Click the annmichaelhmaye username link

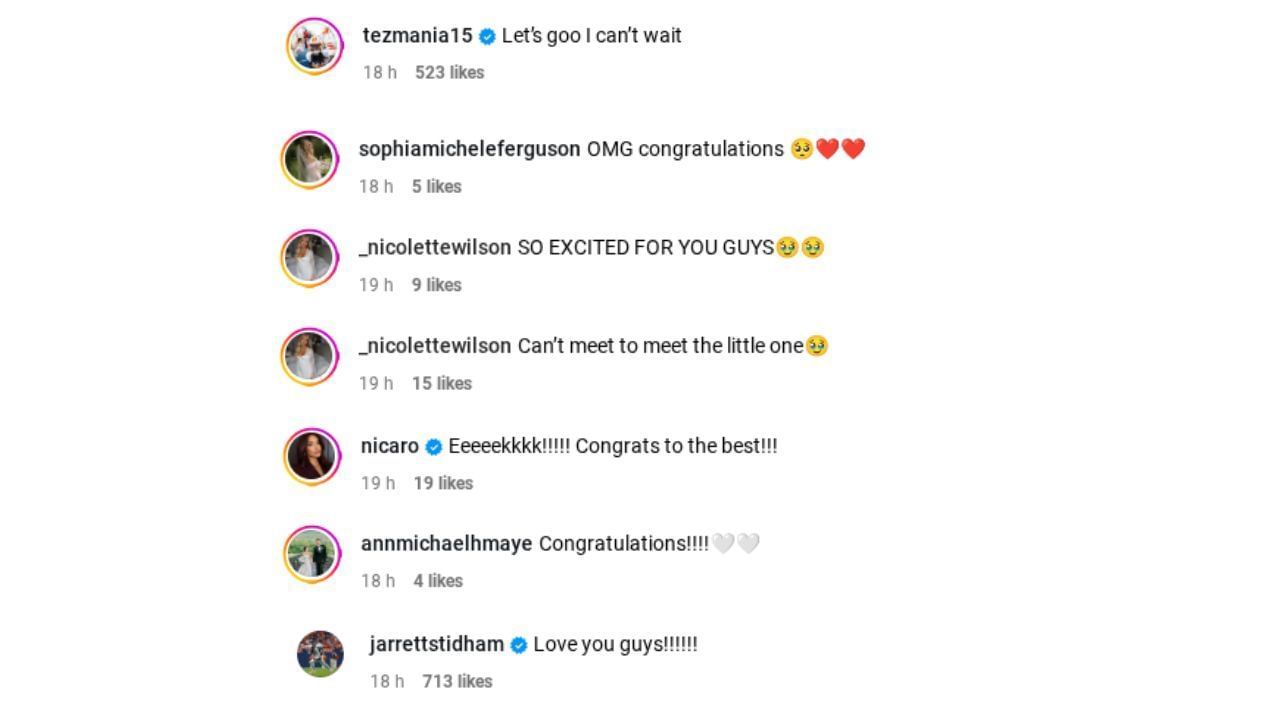pos(446,544)
